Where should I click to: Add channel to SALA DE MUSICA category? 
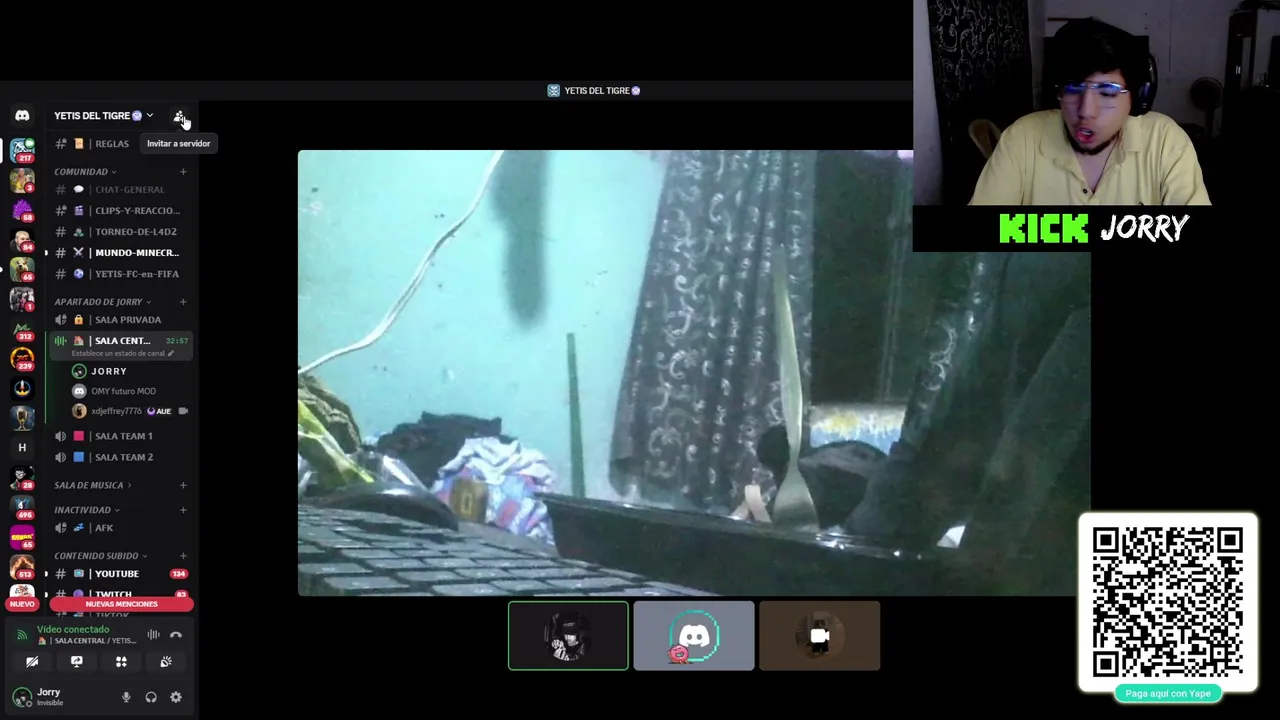click(x=183, y=485)
